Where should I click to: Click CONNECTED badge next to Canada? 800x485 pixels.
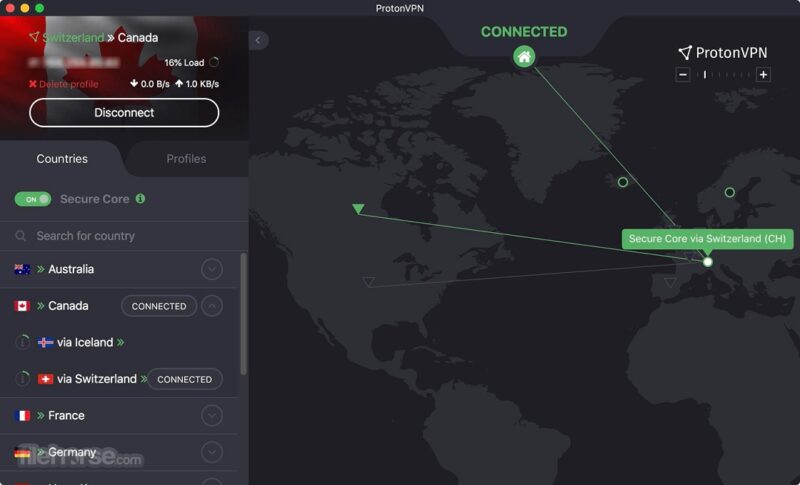(159, 306)
